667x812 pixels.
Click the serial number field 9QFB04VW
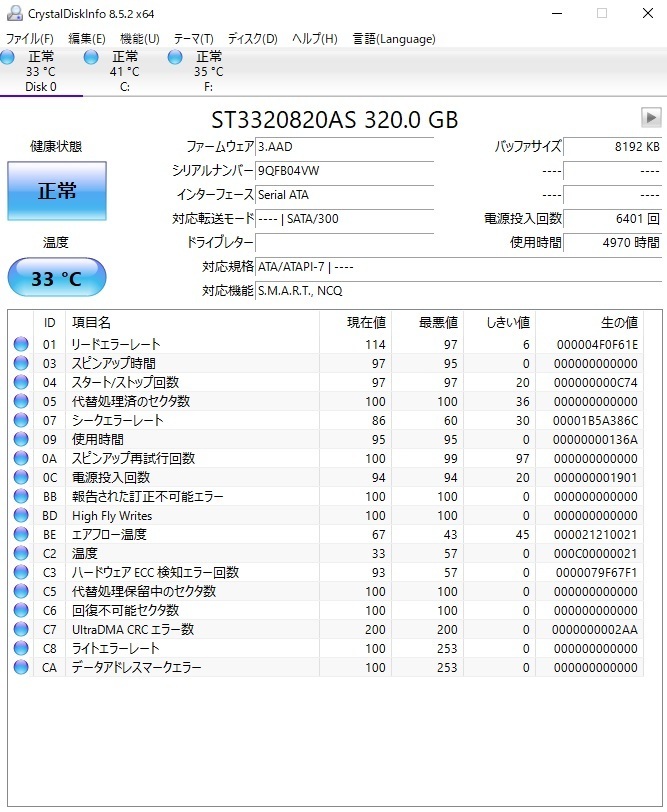[x=344, y=170]
